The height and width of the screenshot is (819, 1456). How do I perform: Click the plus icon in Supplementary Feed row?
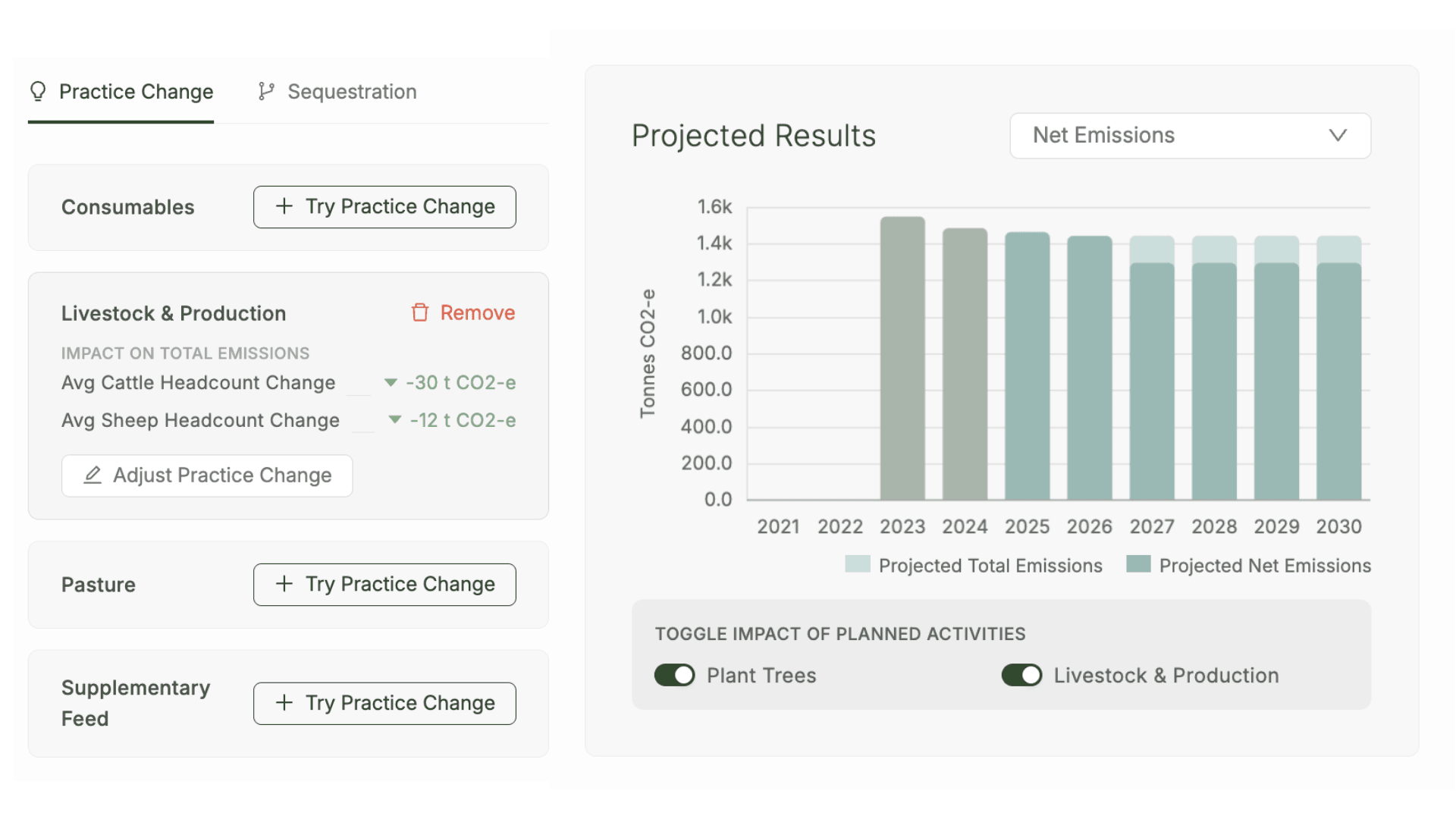284,703
